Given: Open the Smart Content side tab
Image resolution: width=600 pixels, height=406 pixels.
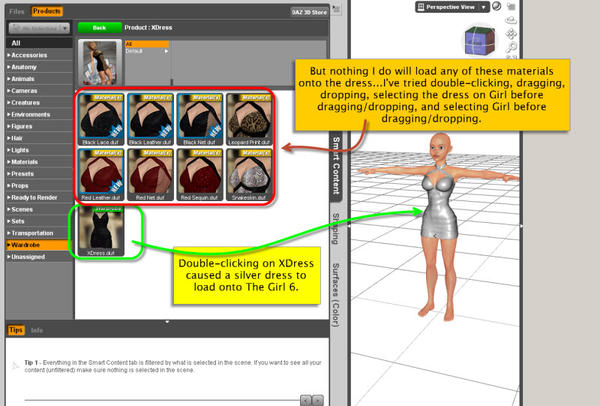Looking at the screenshot, I should tap(336, 165).
